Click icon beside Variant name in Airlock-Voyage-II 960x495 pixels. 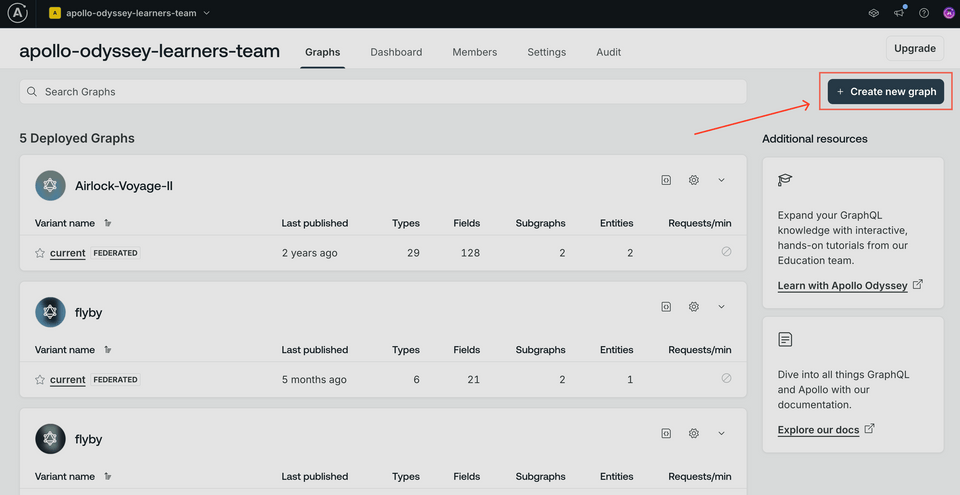point(108,223)
